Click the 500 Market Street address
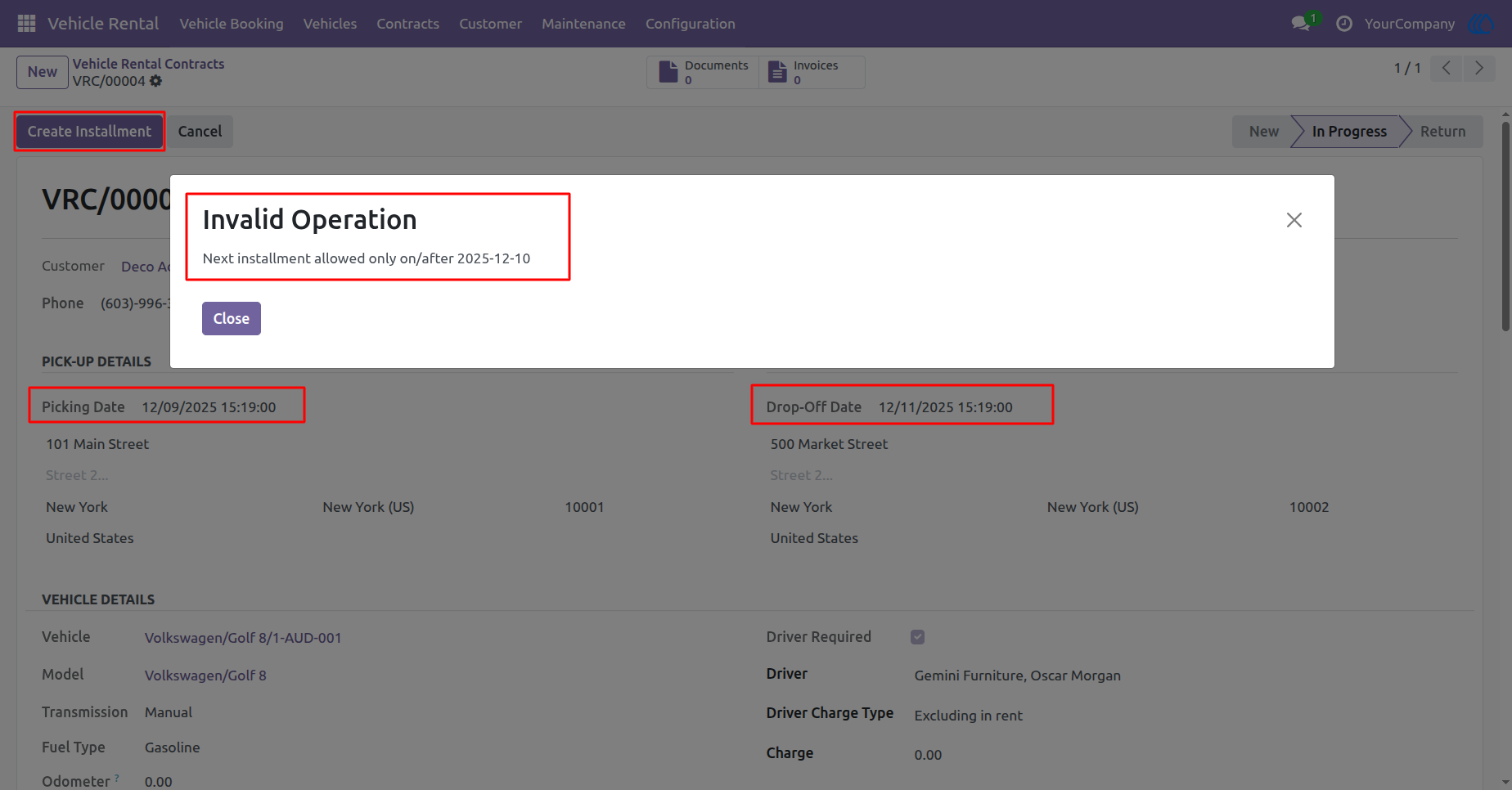The width and height of the screenshot is (1512, 790). [x=829, y=444]
